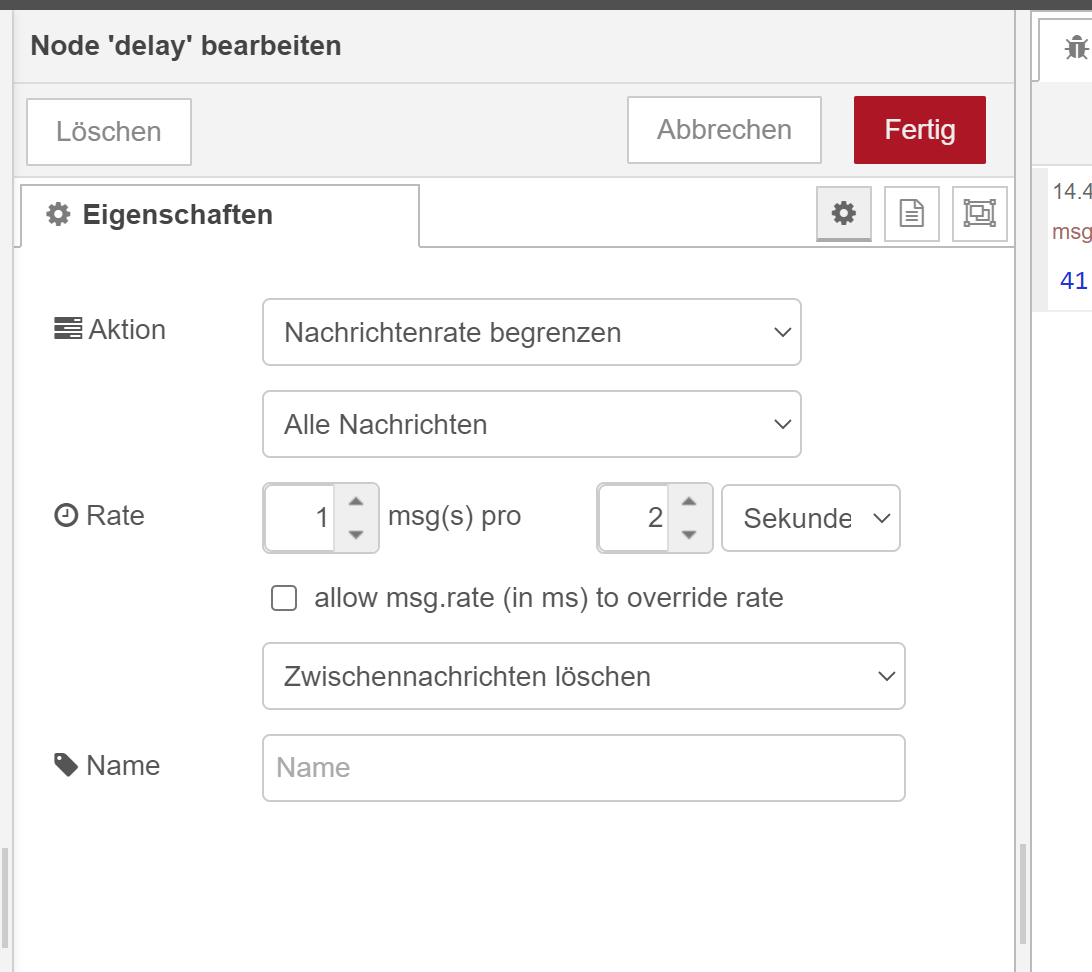This screenshot has width=1092, height=972.
Task: Decrease time interval with down arrow
Action: coord(688,535)
